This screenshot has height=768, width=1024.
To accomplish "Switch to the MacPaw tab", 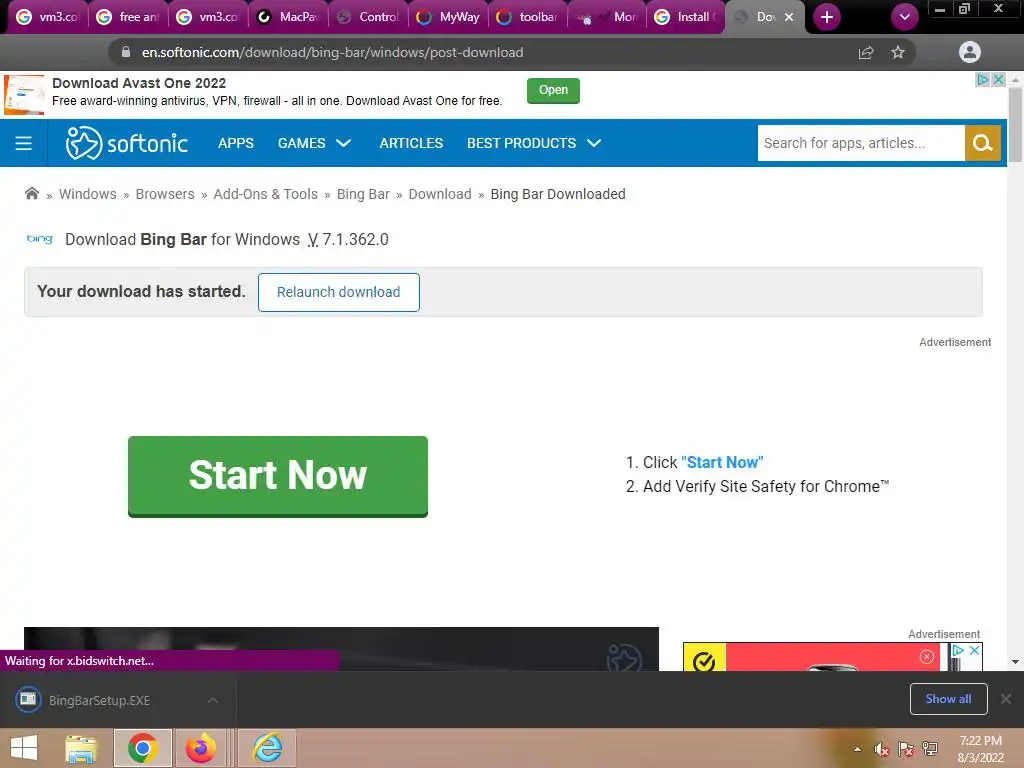I will [288, 17].
